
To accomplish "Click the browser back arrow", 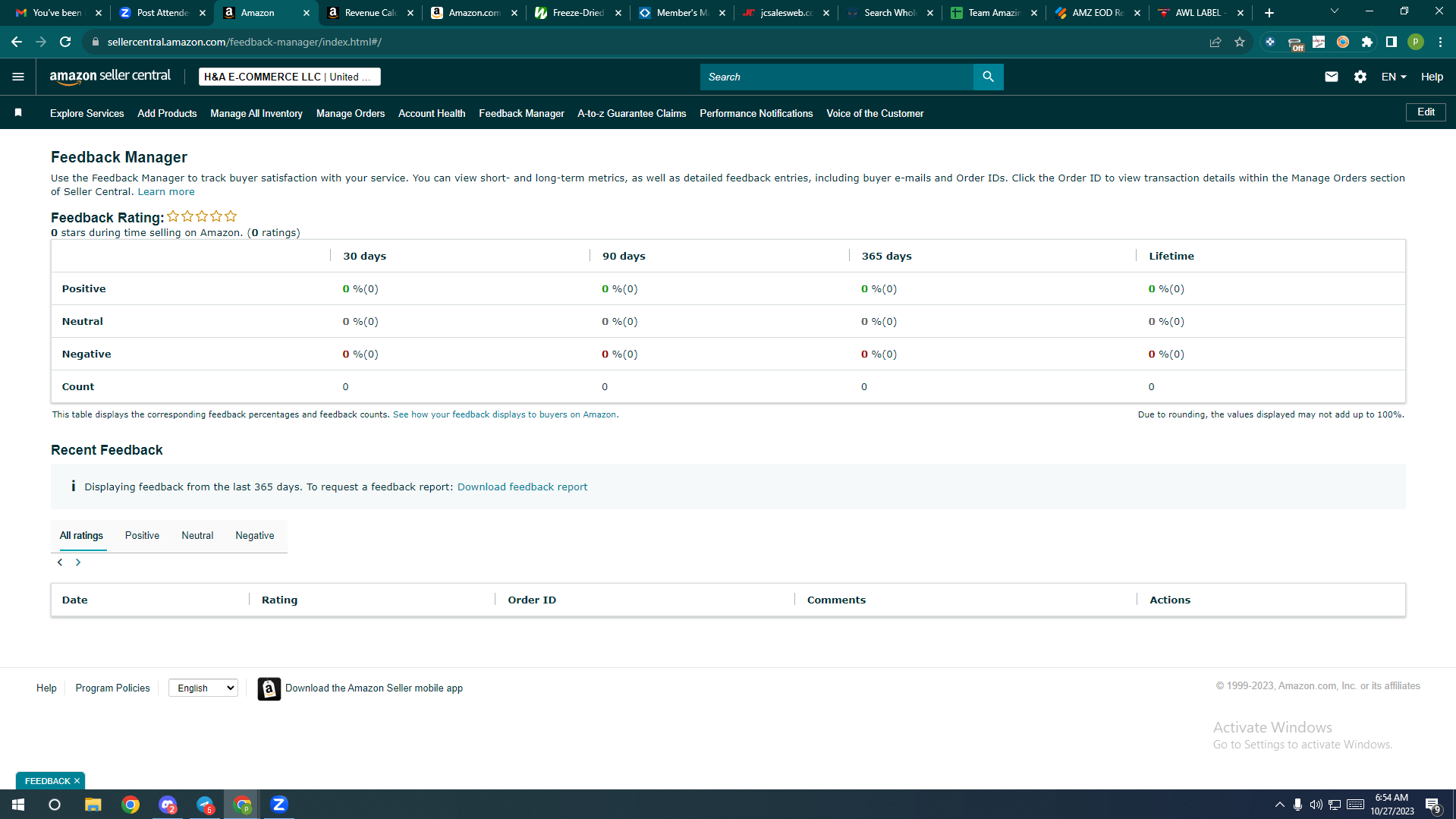I will coord(17,42).
